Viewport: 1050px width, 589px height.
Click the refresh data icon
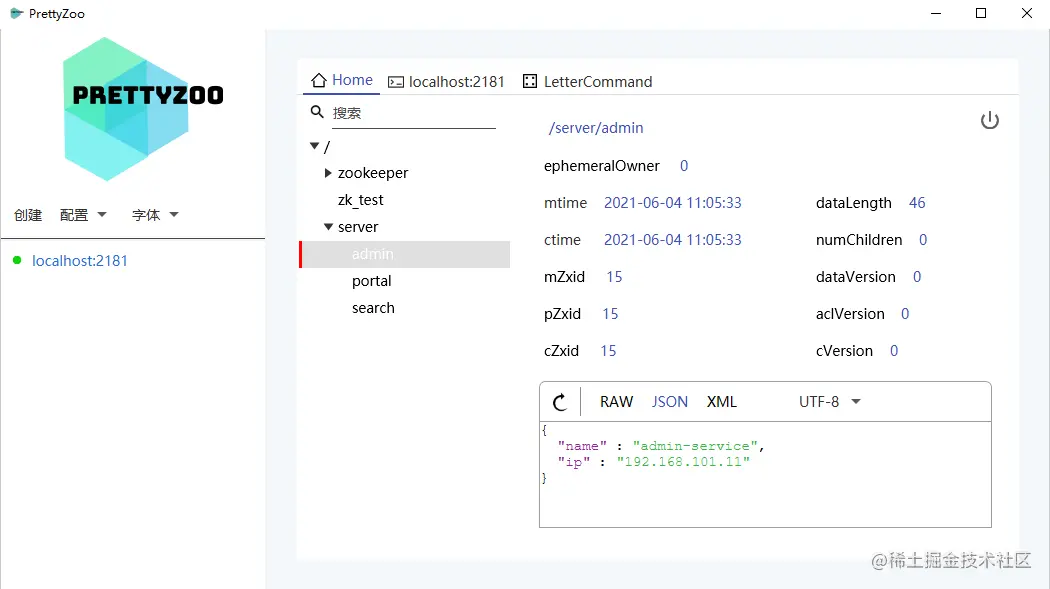point(560,402)
